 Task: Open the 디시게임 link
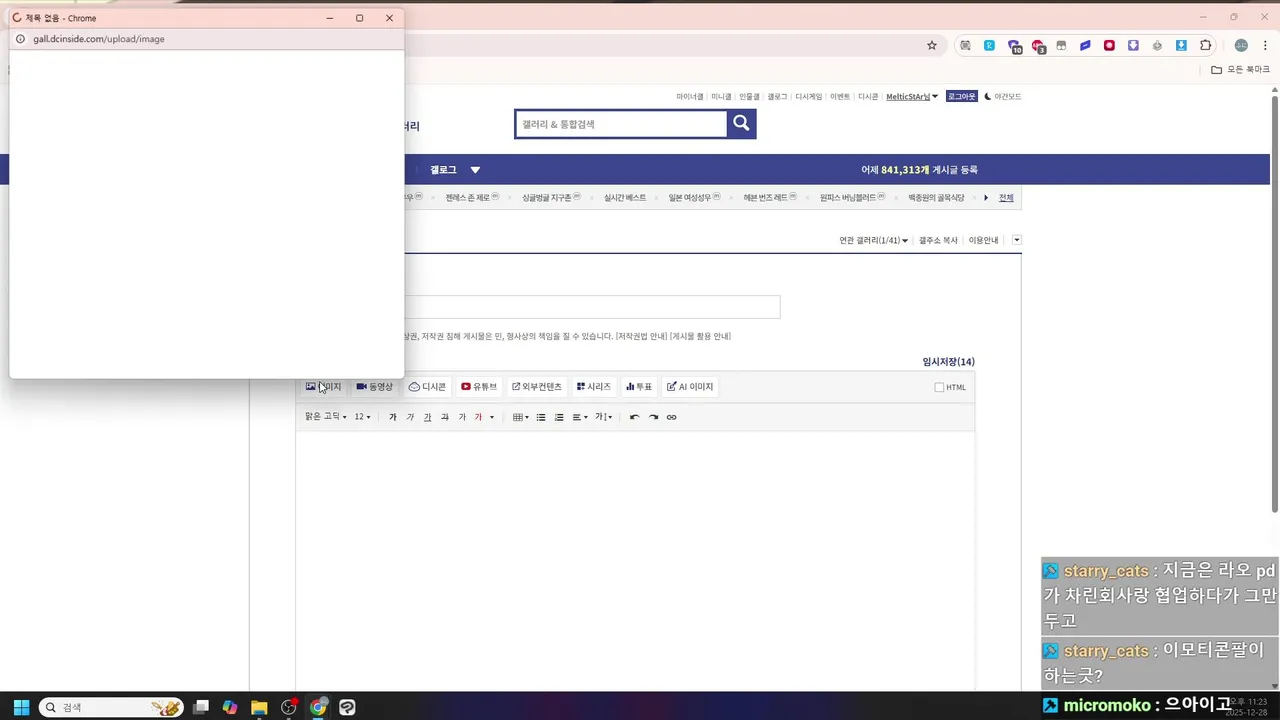tap(808, 97)
